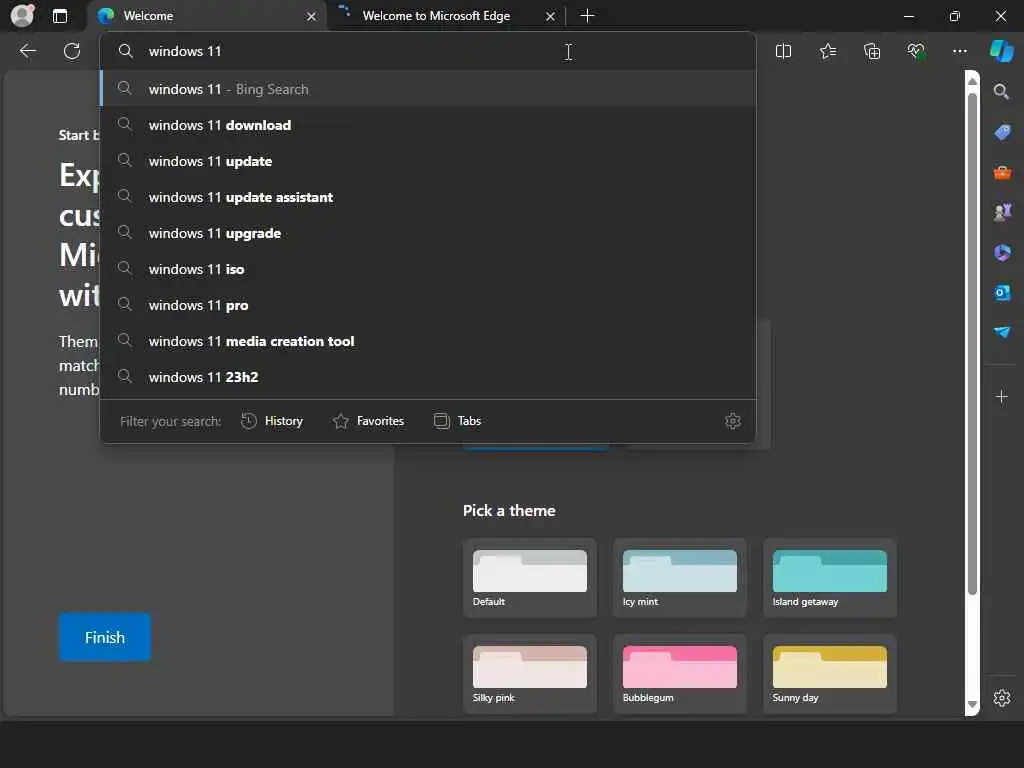This screenshot has width=1024, height=768.
Task: Open the Collections icon
Action: [872, 51]
